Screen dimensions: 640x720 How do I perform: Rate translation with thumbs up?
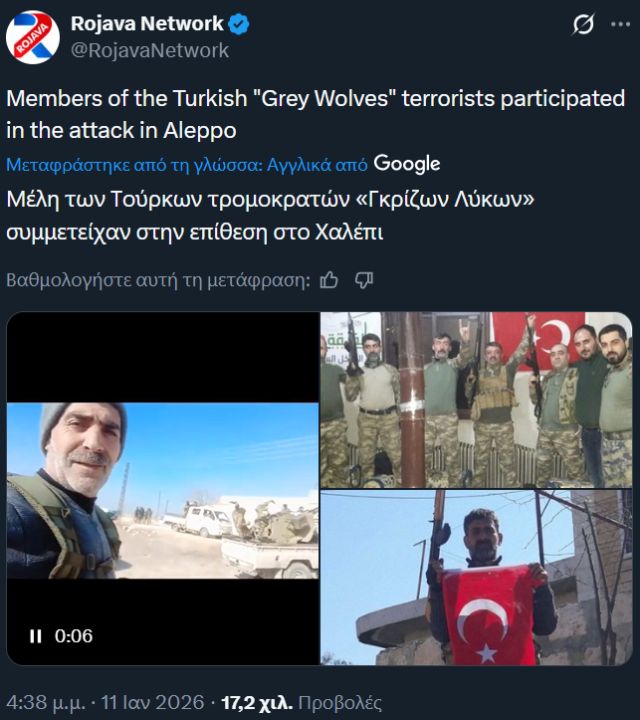tap(329, 280)
